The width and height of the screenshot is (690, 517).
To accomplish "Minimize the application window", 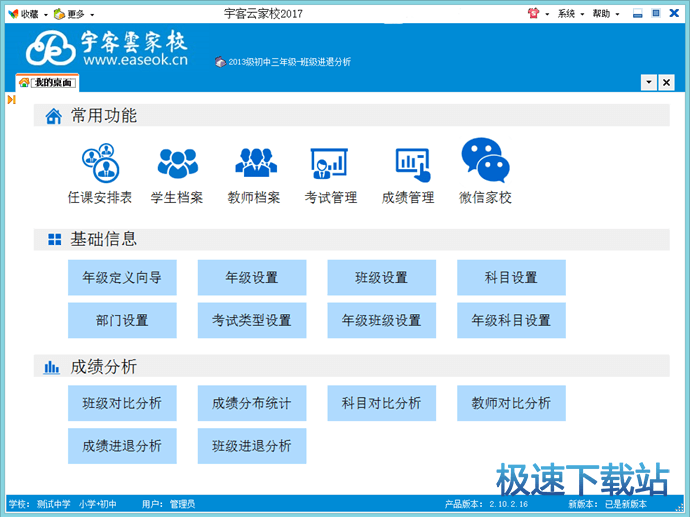I will coord(638,14).
